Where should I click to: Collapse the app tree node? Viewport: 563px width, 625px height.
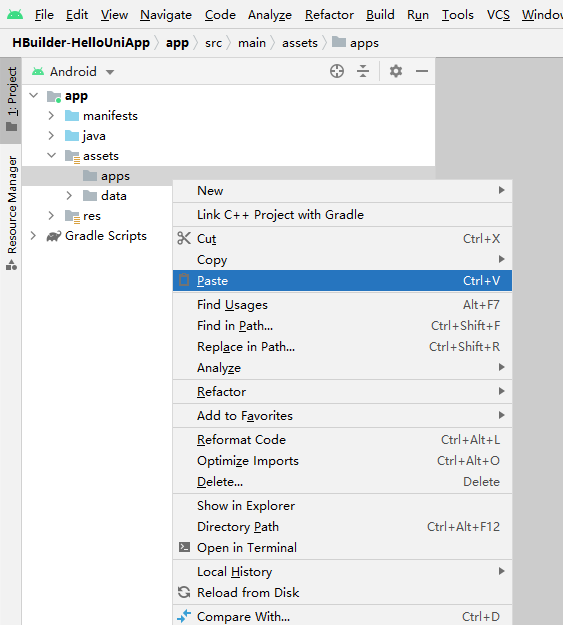34,95
